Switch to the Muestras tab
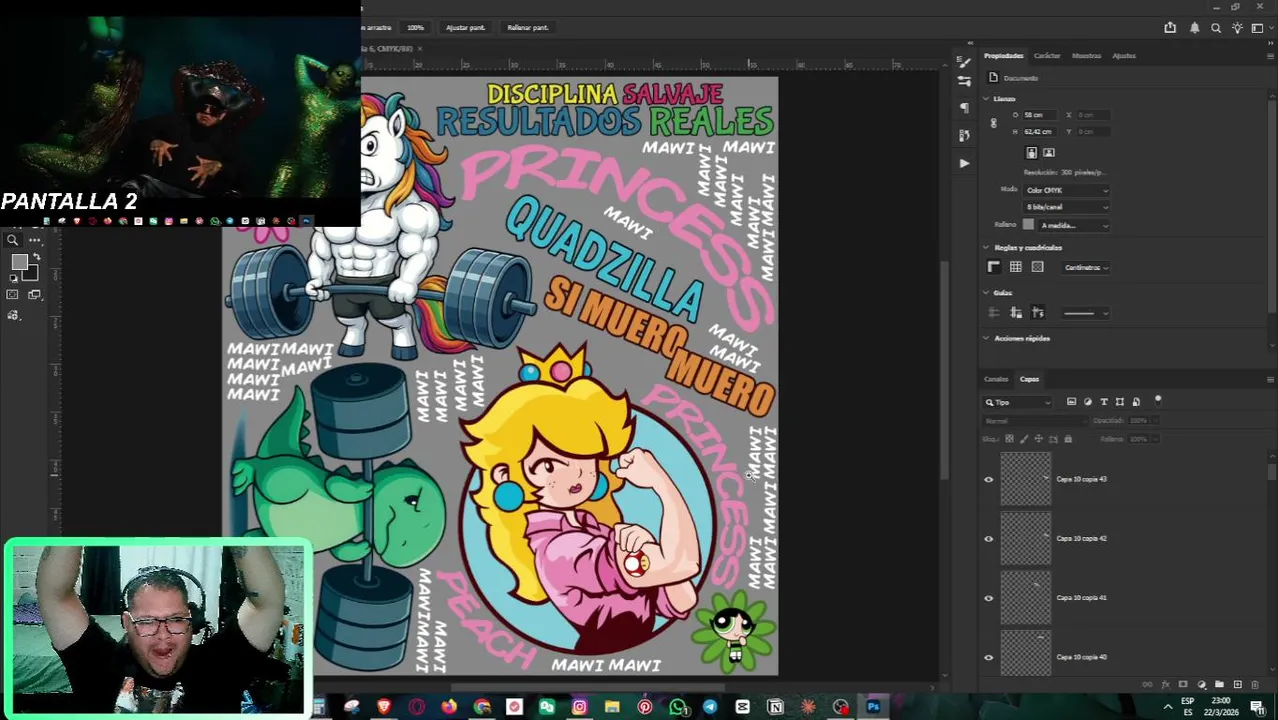The width and height of the screenshot is (1278, 720). pyautogui.click(x=1086, y=56)
